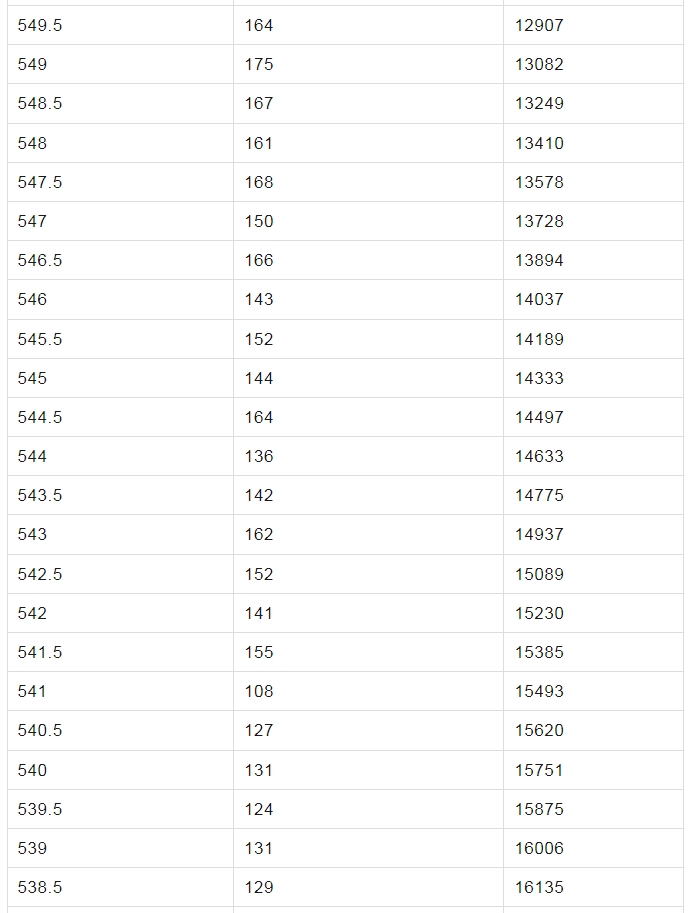Click cumulative total 16006

[x=539, y=848]
